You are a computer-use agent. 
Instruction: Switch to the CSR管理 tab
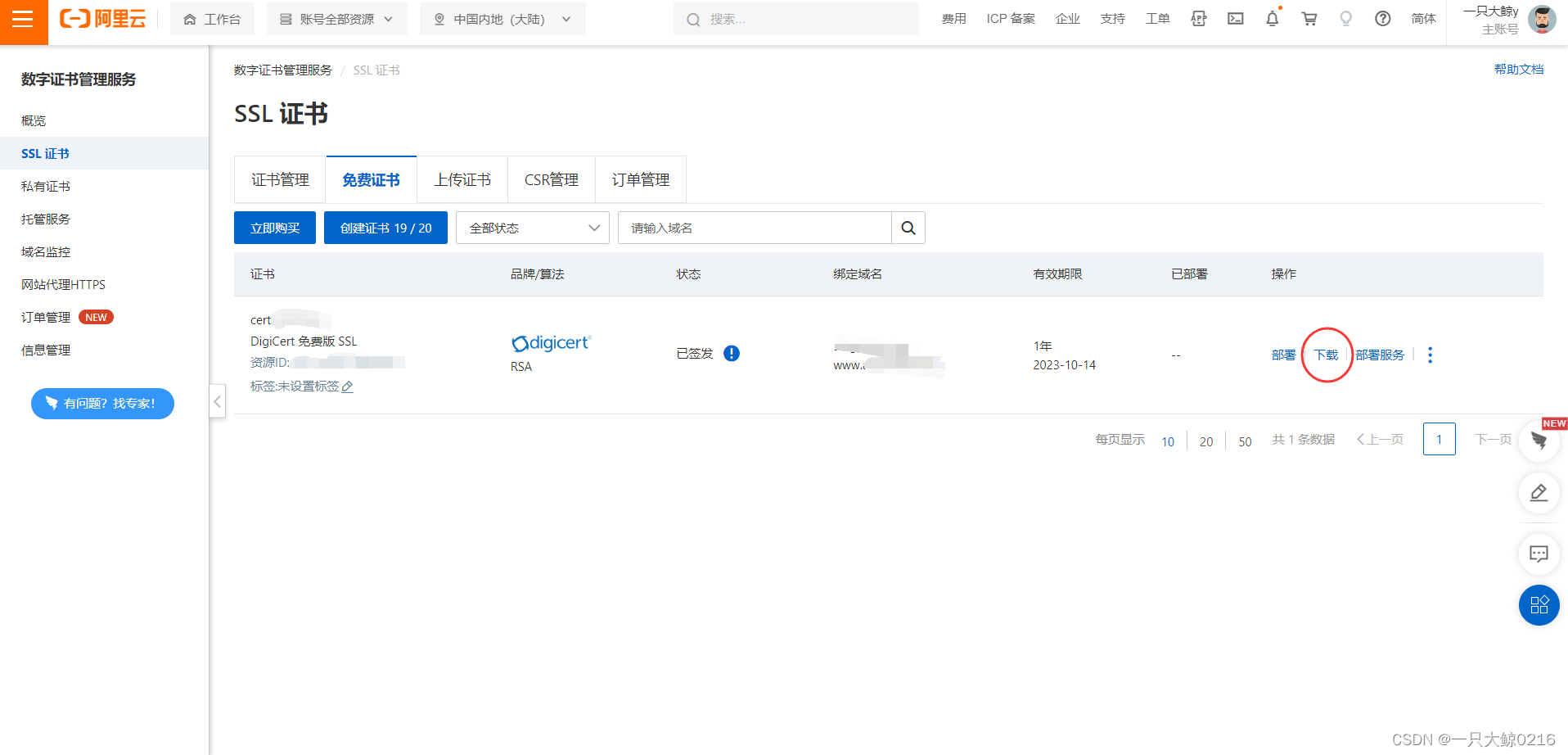point(552,179)
